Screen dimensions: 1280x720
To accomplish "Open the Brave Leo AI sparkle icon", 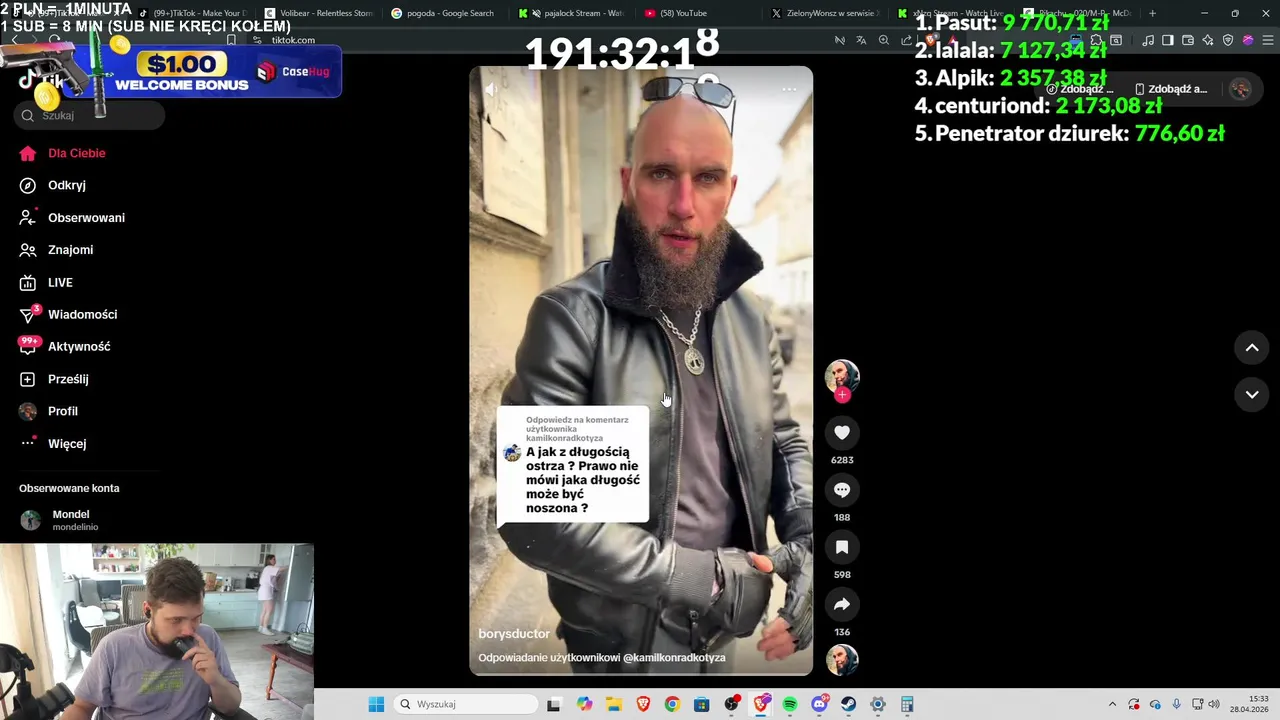I will tap(1208, 40).
